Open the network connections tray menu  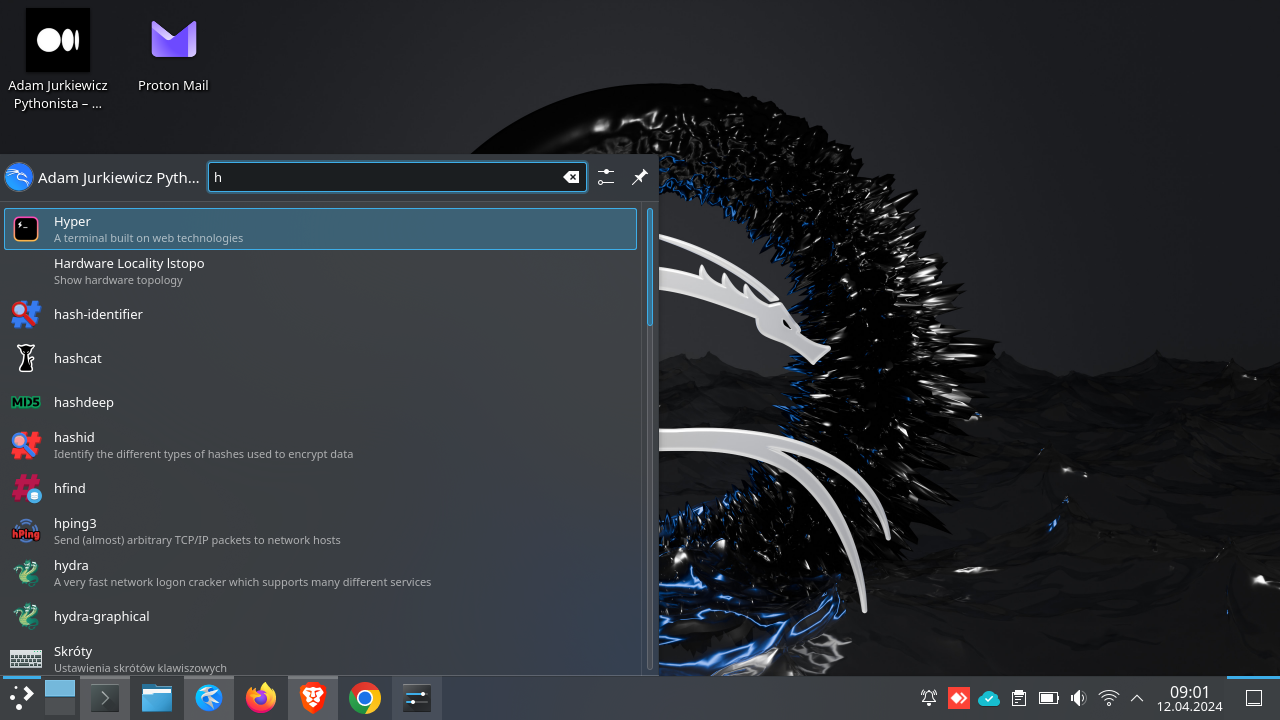click(x=1107, y=697)
